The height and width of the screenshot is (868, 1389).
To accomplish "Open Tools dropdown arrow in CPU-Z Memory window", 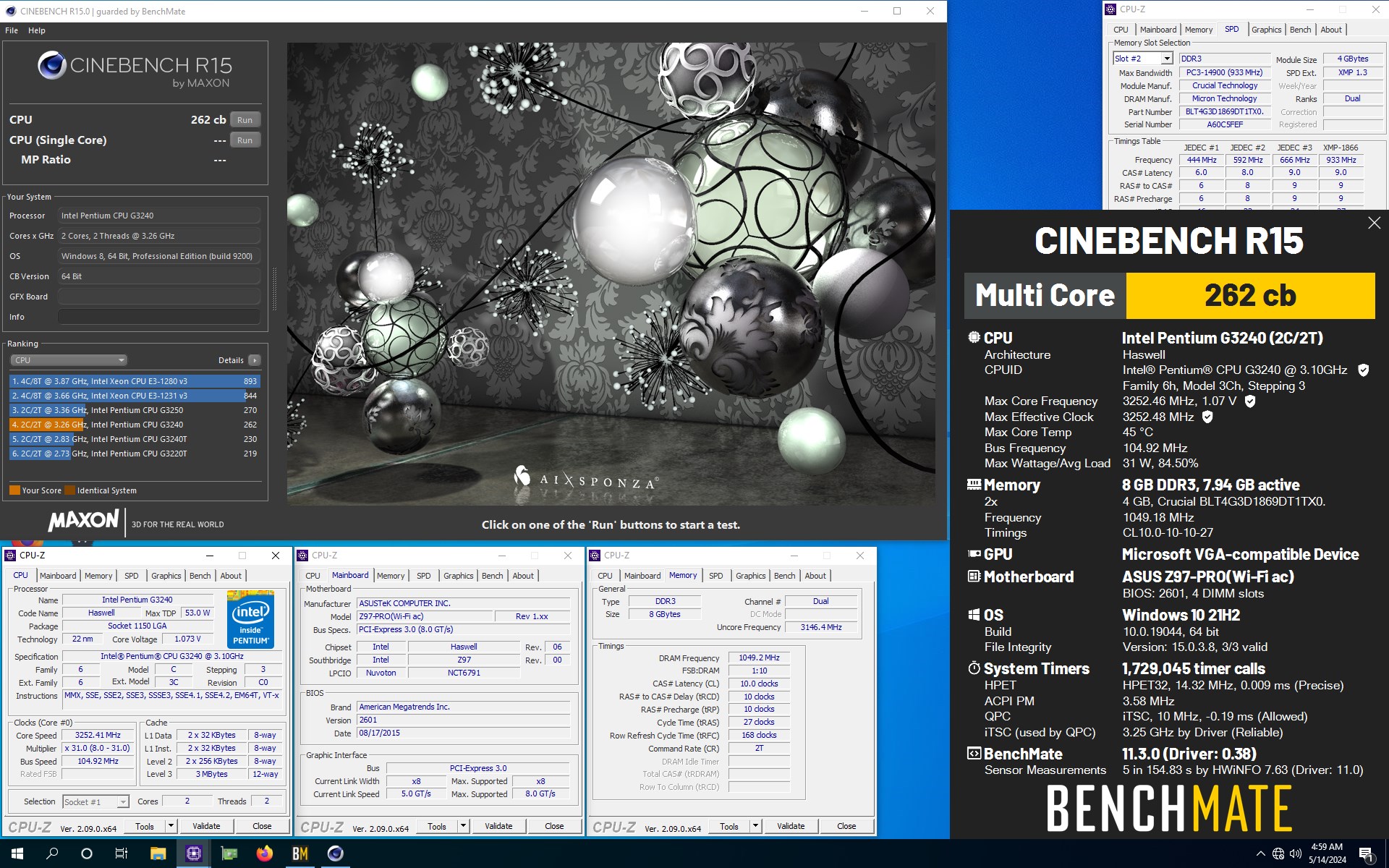I will (x=755, y=826).
